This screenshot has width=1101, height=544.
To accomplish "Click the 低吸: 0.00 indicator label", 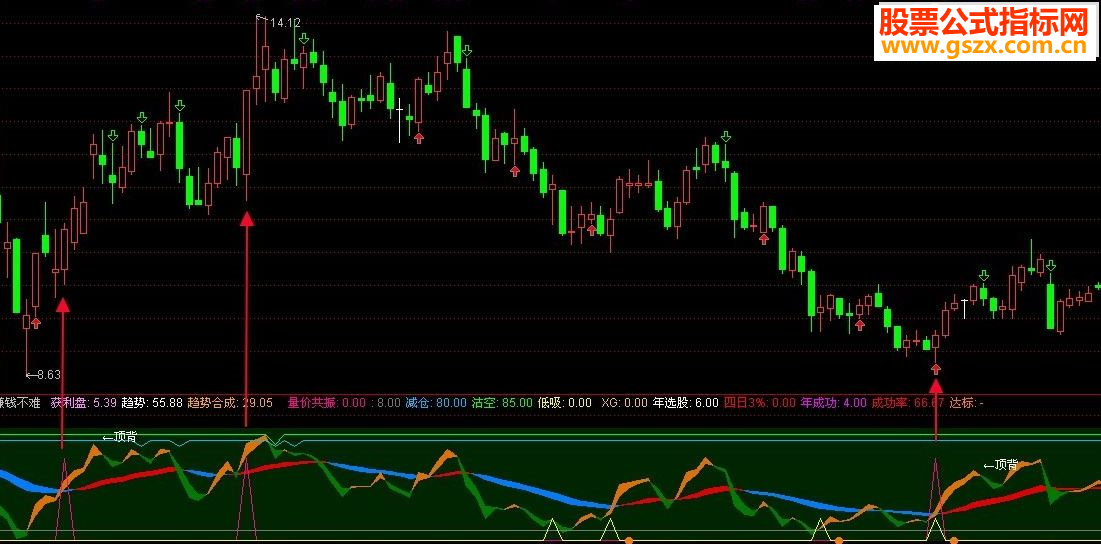I will (x=565, y=403).
